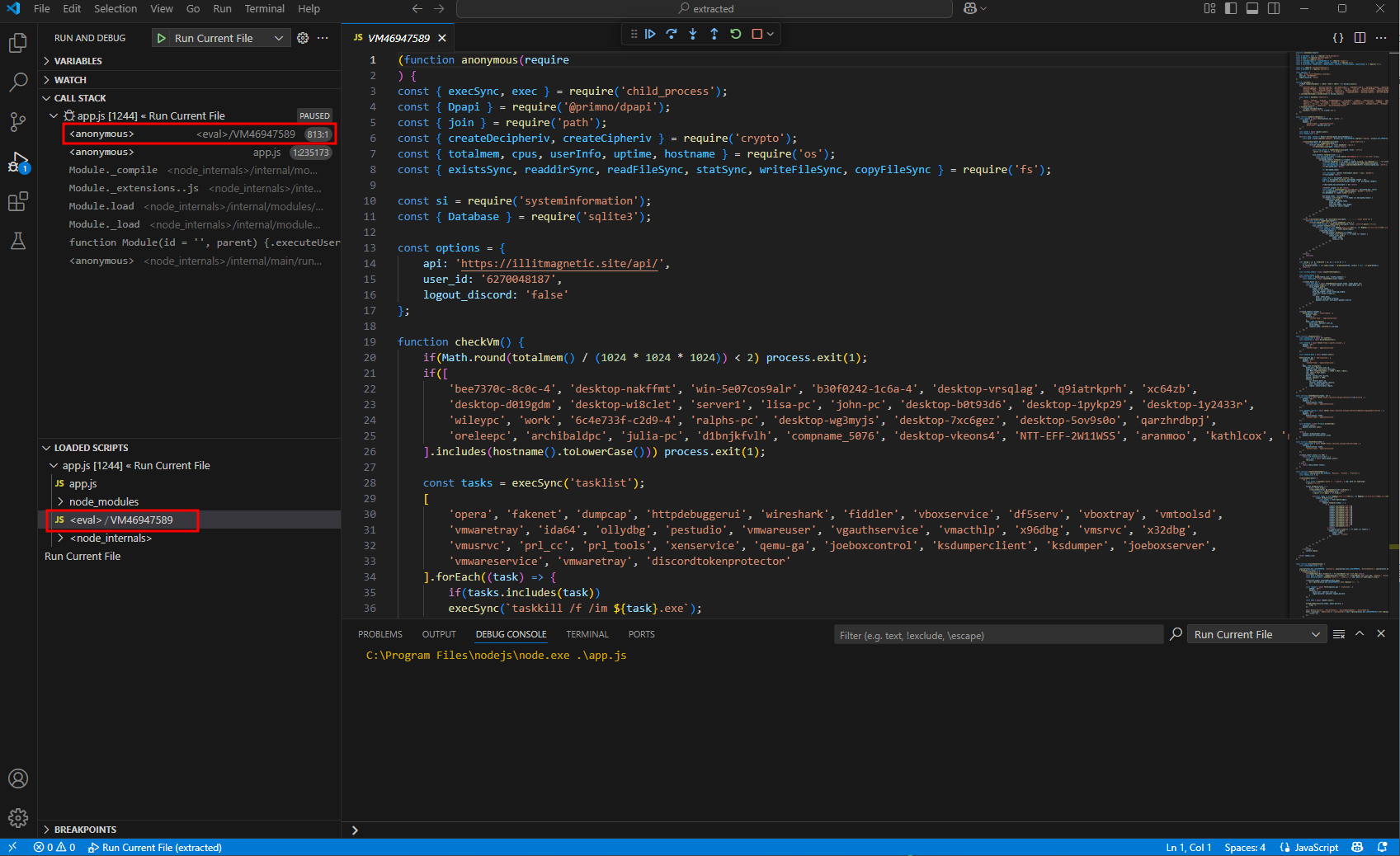The height and width of the screenshot is (856, 1400).
Task: Continue debugging from the debug toolbar
Action: click(650, 34)
